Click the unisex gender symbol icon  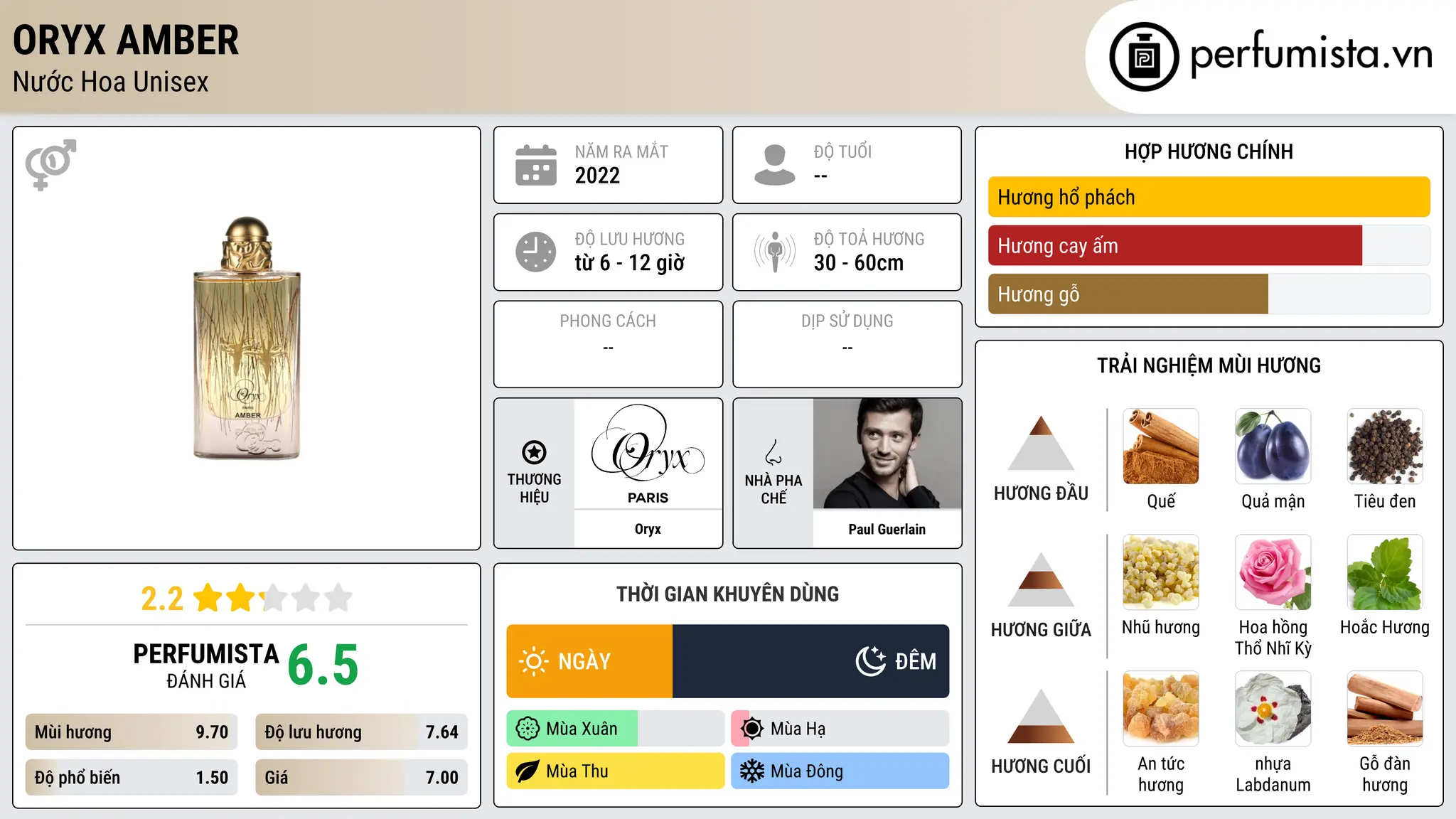[50, 165]
